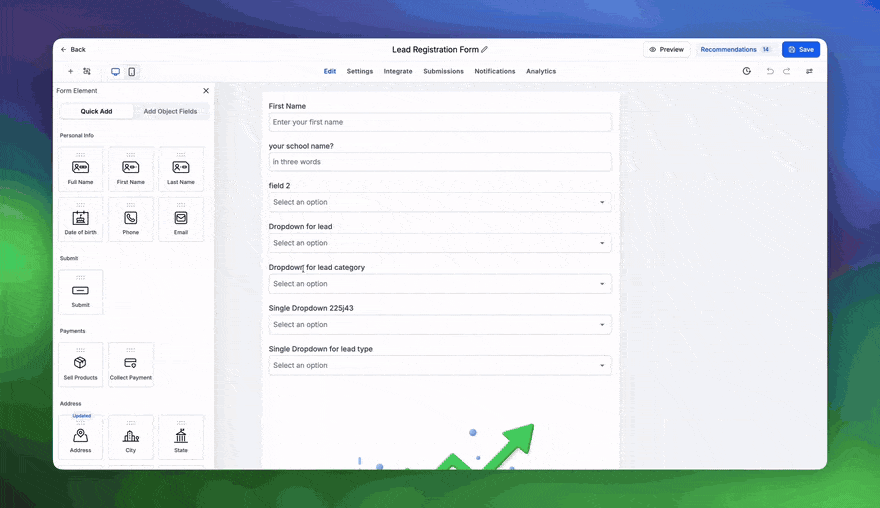
Task: Add Full Name element
Action: [81, 170]
